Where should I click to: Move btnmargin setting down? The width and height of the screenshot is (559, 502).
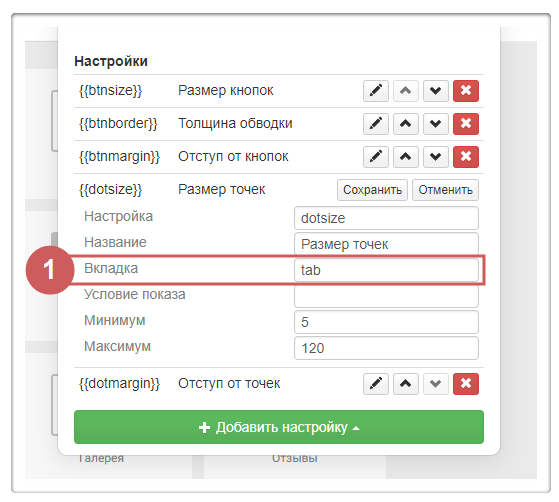[x=436, y=157]
